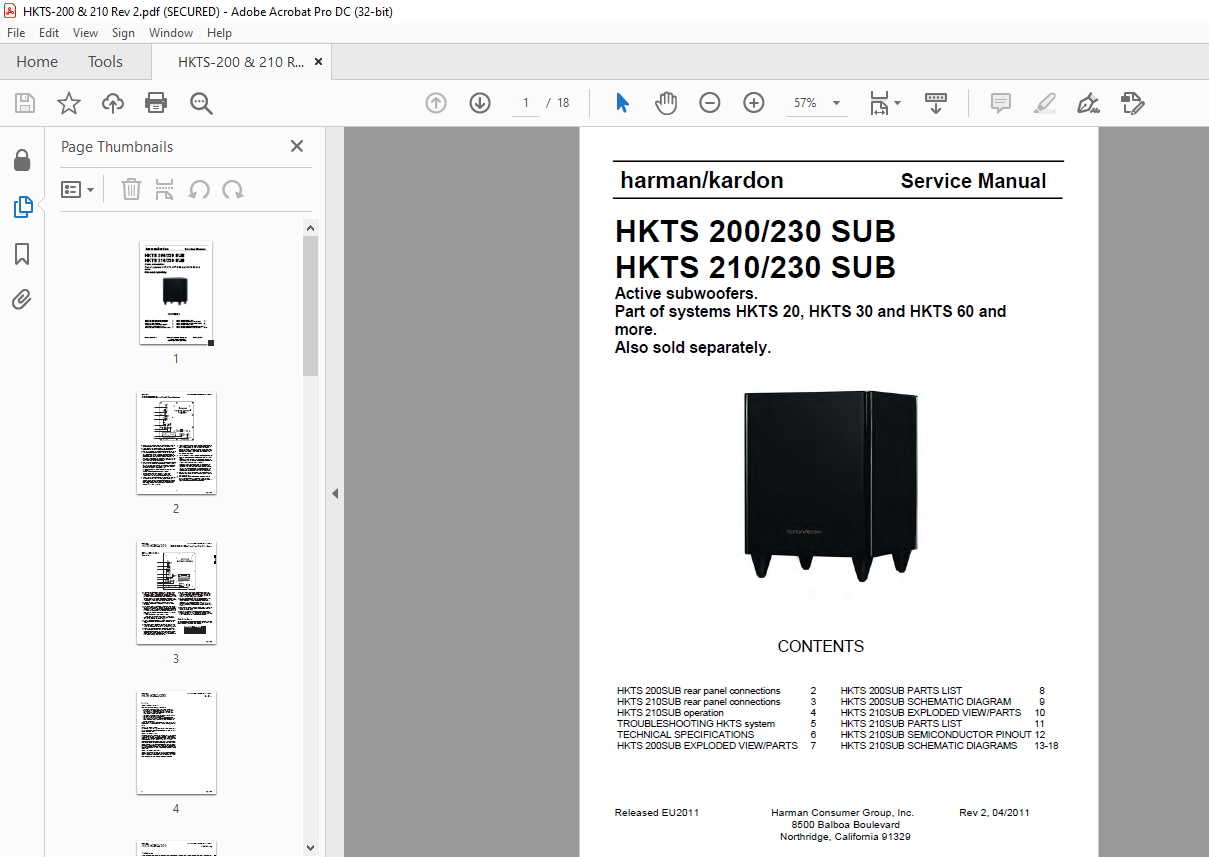Toggle the Page Thumbnails sidebar icon
Screen dimensions: 1209x857
click(x=22, y=207)
